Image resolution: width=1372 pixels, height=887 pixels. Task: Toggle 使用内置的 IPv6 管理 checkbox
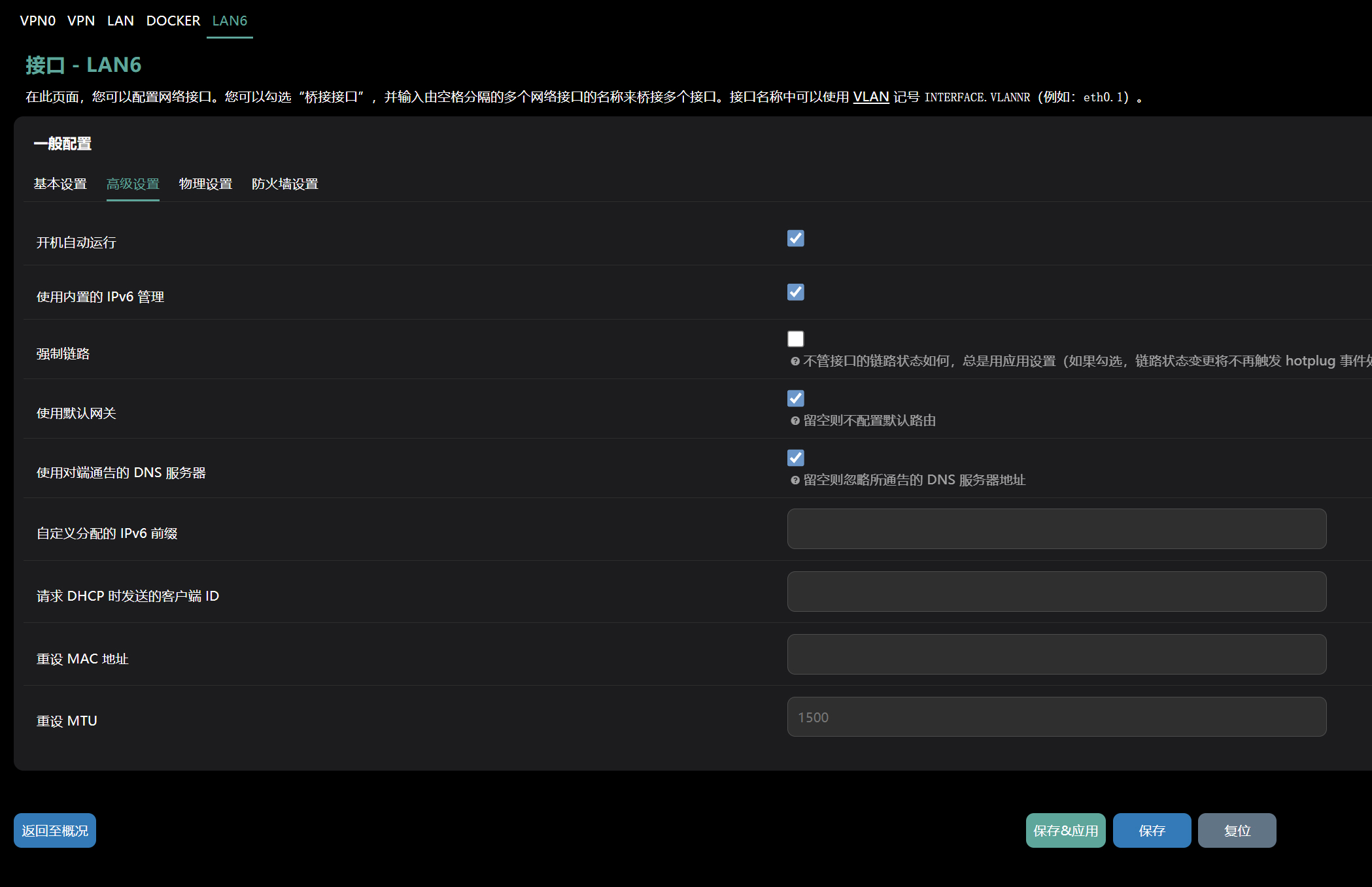click(795, 292)
